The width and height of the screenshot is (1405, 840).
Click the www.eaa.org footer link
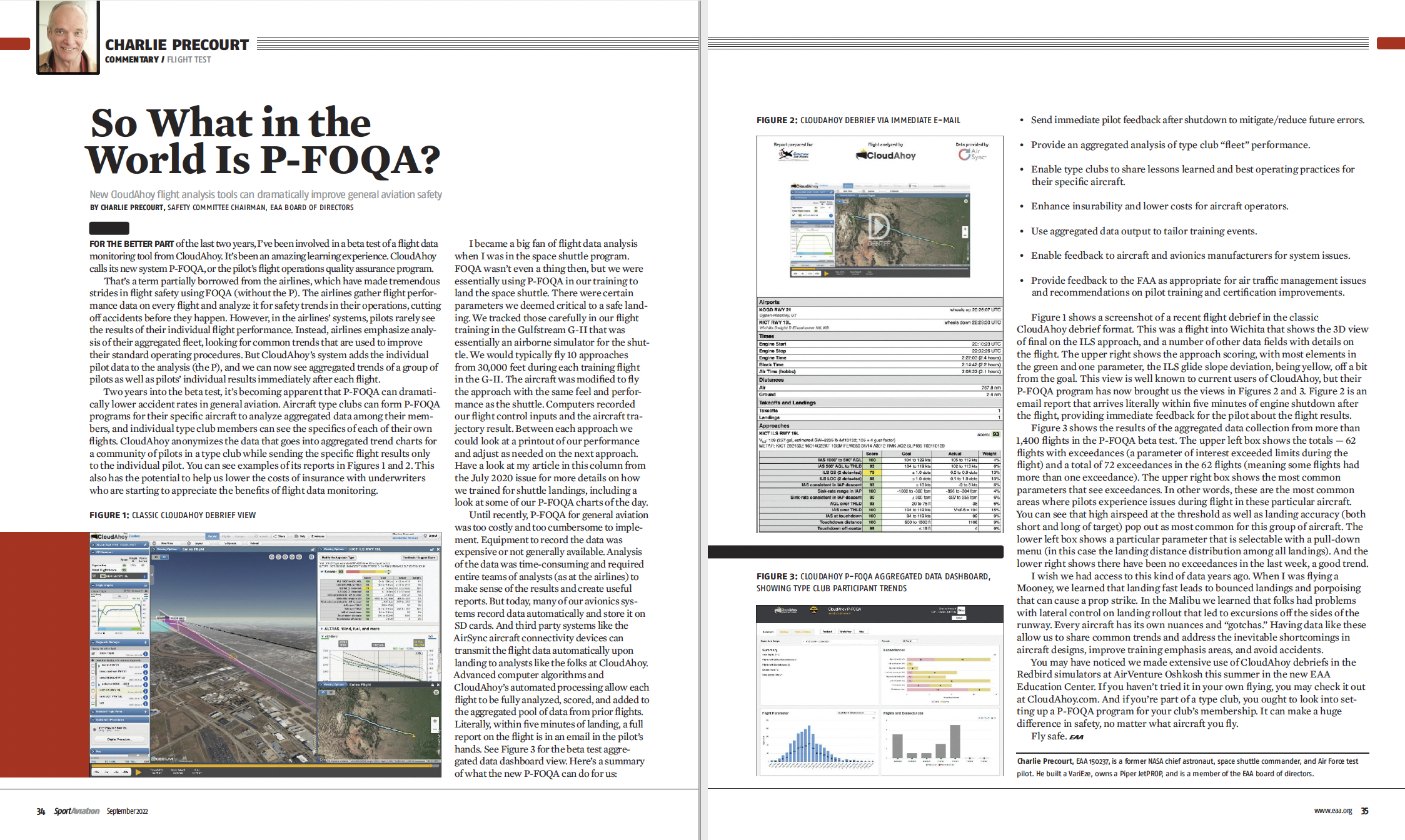pyautogui.click(x=1333, y=811)
